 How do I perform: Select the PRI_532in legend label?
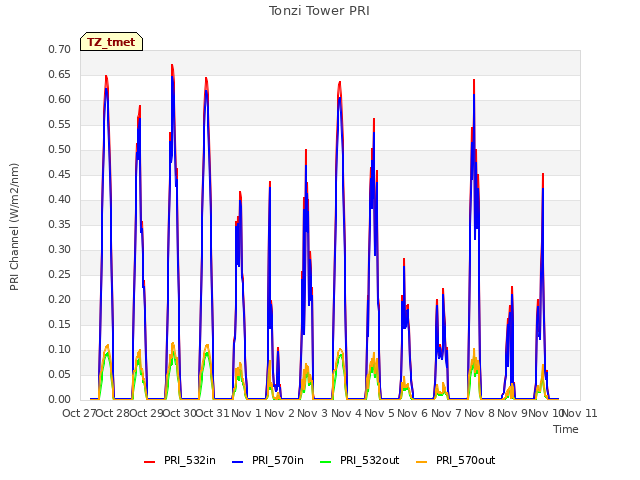coord(190,460)
